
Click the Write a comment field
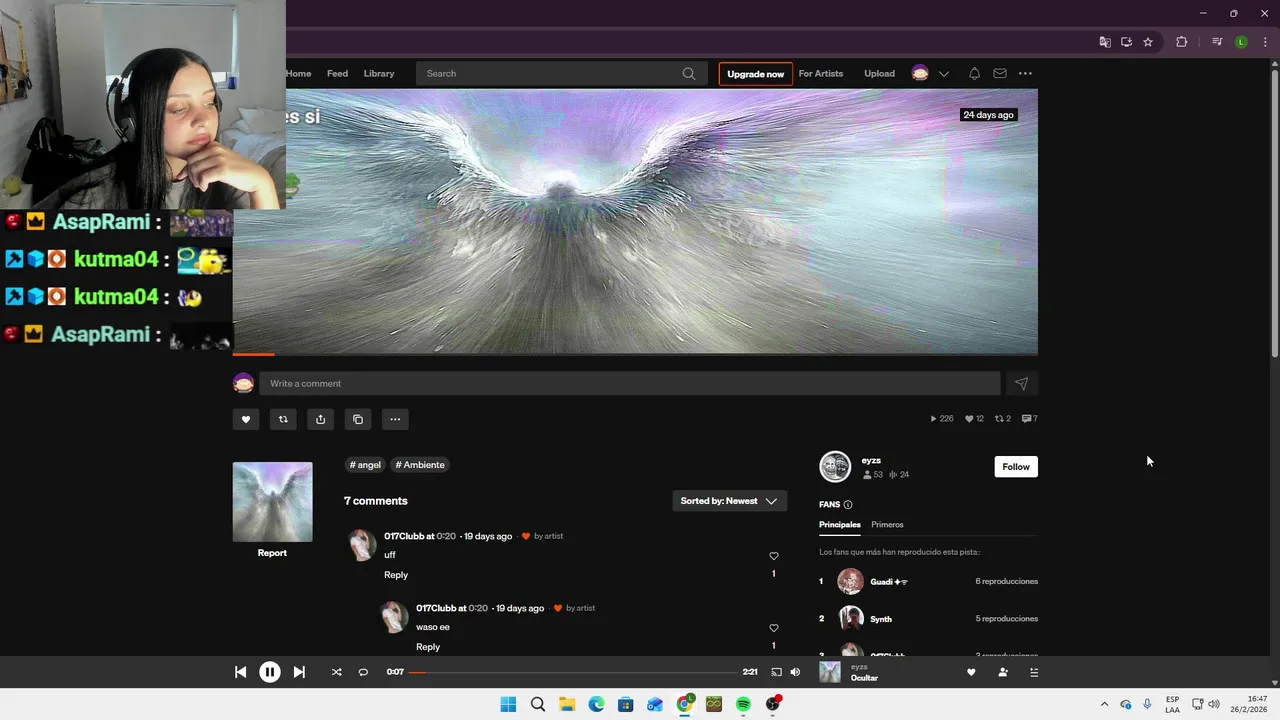[x=630, y=383]
